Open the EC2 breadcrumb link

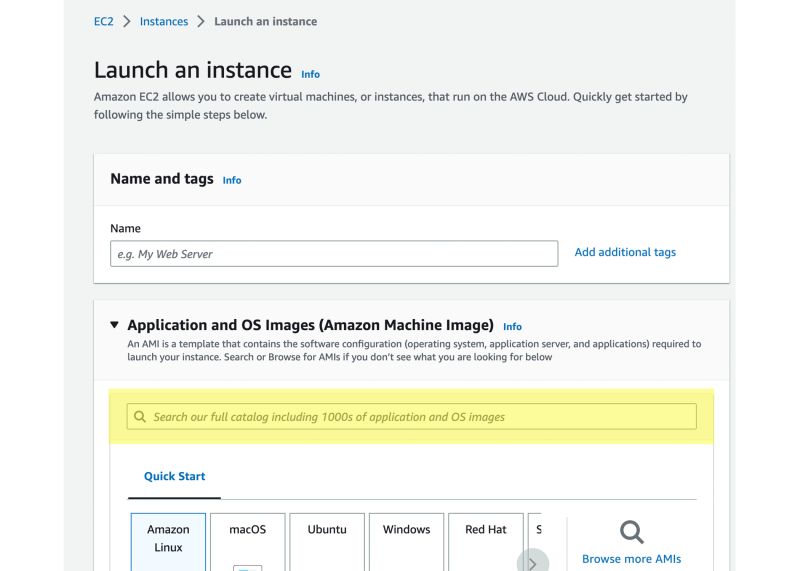tap(103, 21)
